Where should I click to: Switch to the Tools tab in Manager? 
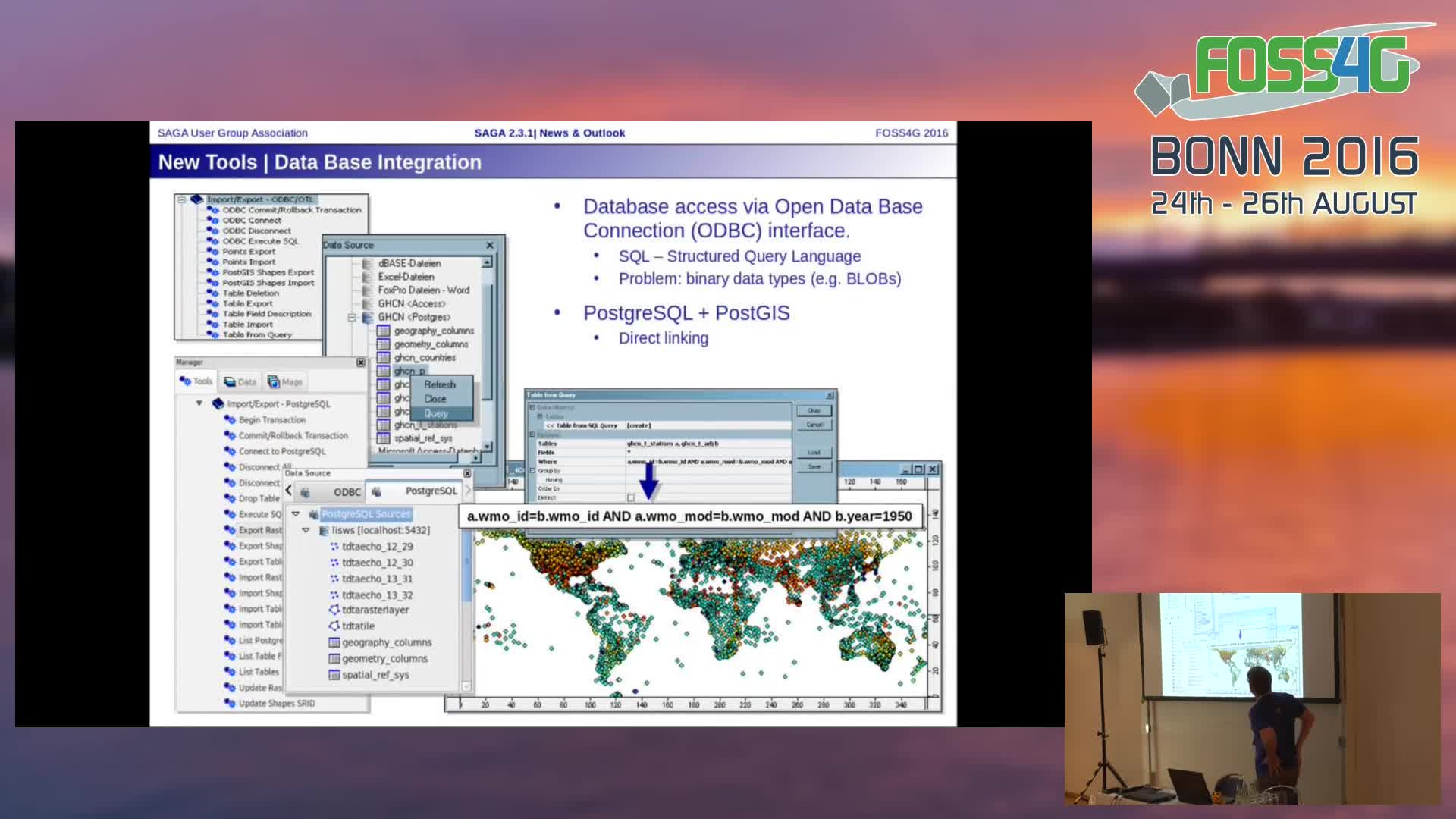click(x=196, y=381)
